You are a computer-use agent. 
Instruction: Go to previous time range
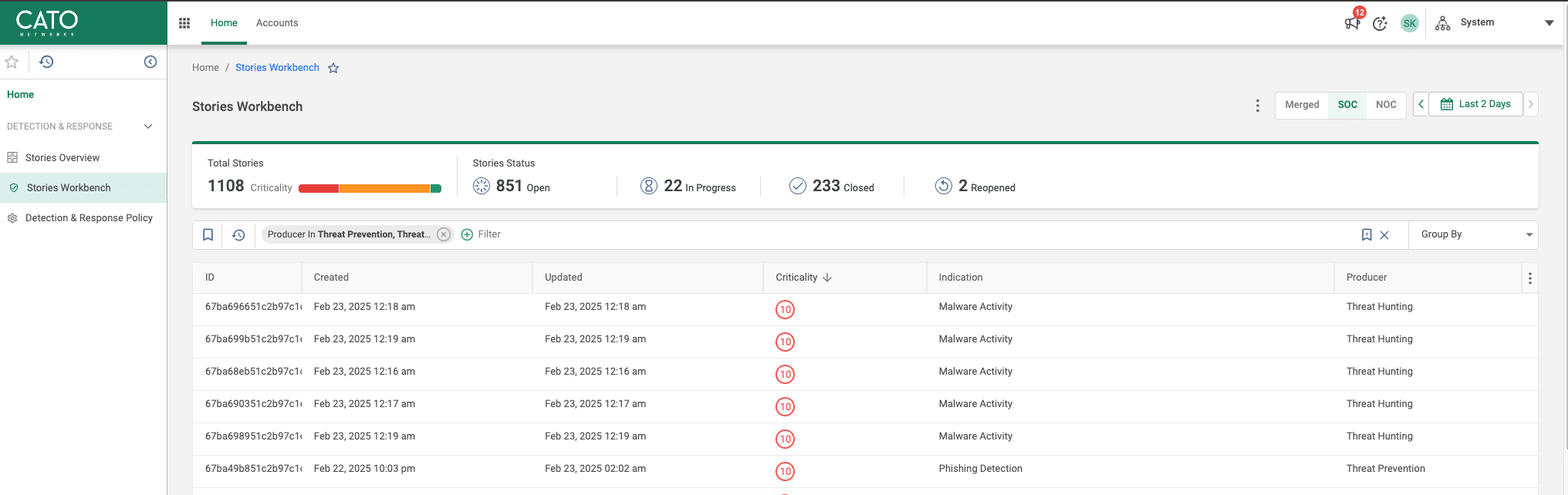click(x=1421, y=104)
